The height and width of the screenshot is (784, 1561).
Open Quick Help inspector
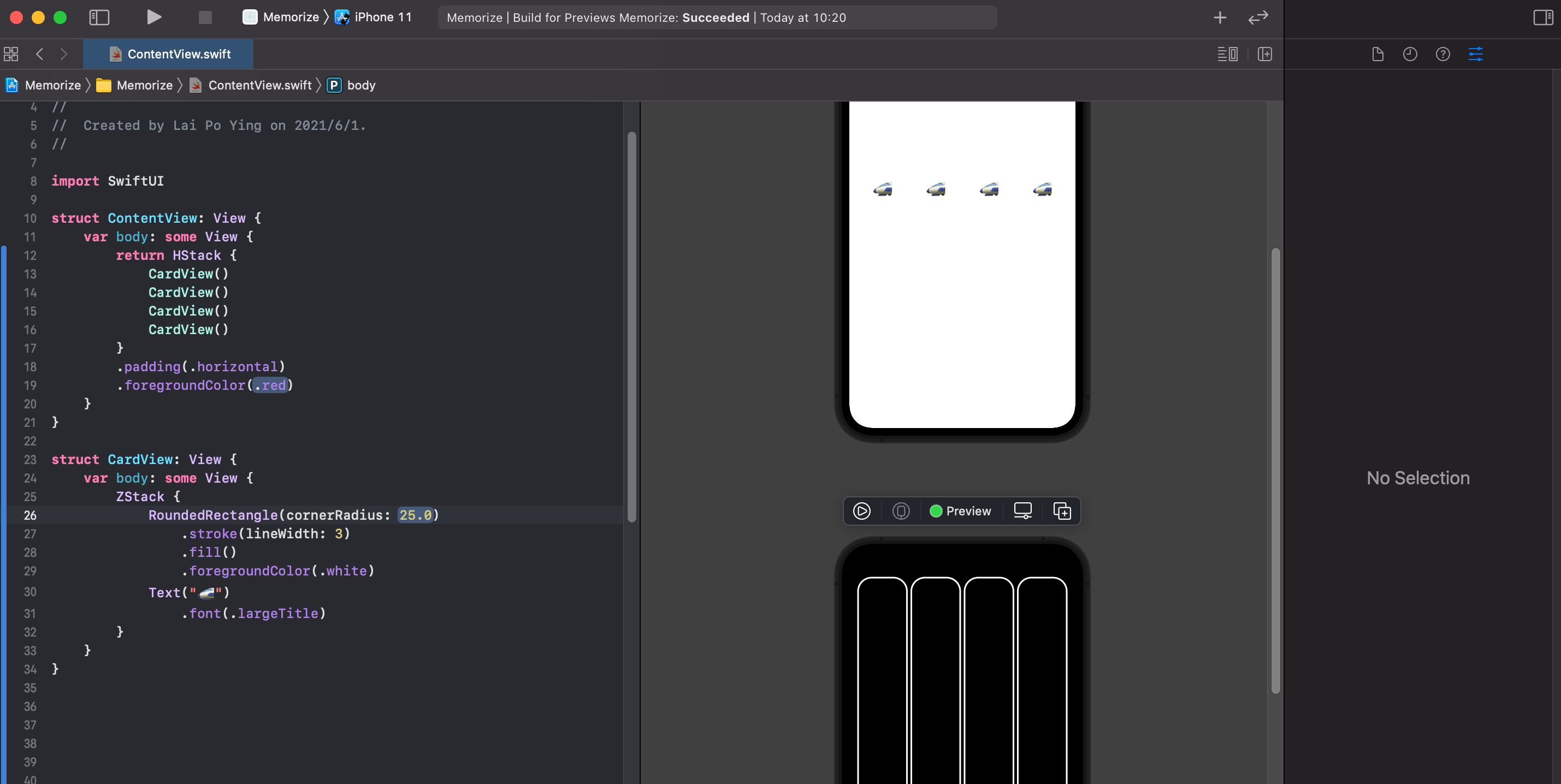coord(1443,54)
